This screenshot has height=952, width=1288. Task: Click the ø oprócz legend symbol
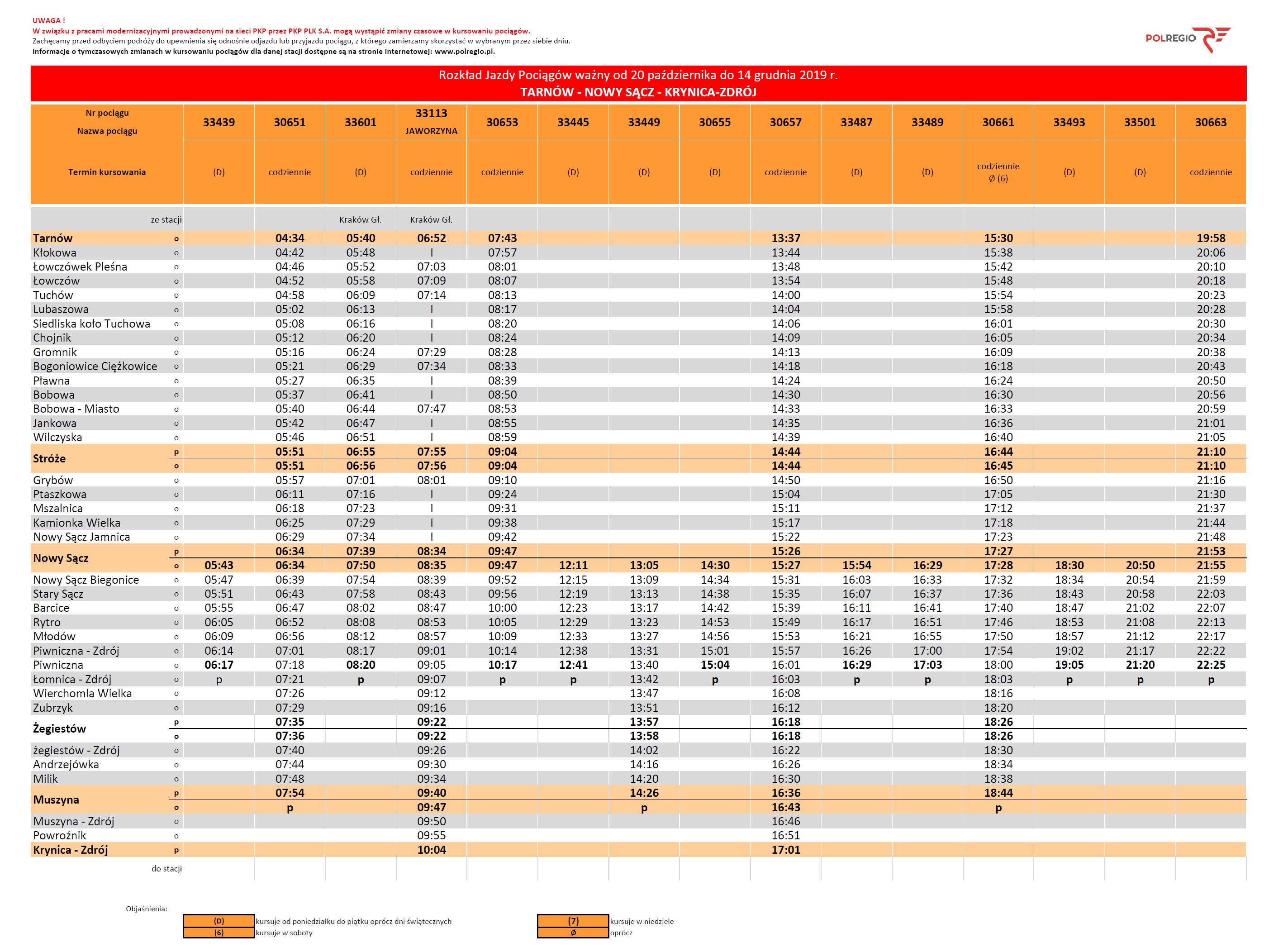[x=573, y=933]
